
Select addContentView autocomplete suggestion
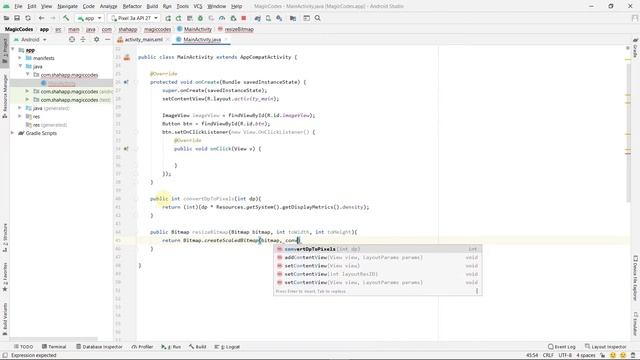377,258
